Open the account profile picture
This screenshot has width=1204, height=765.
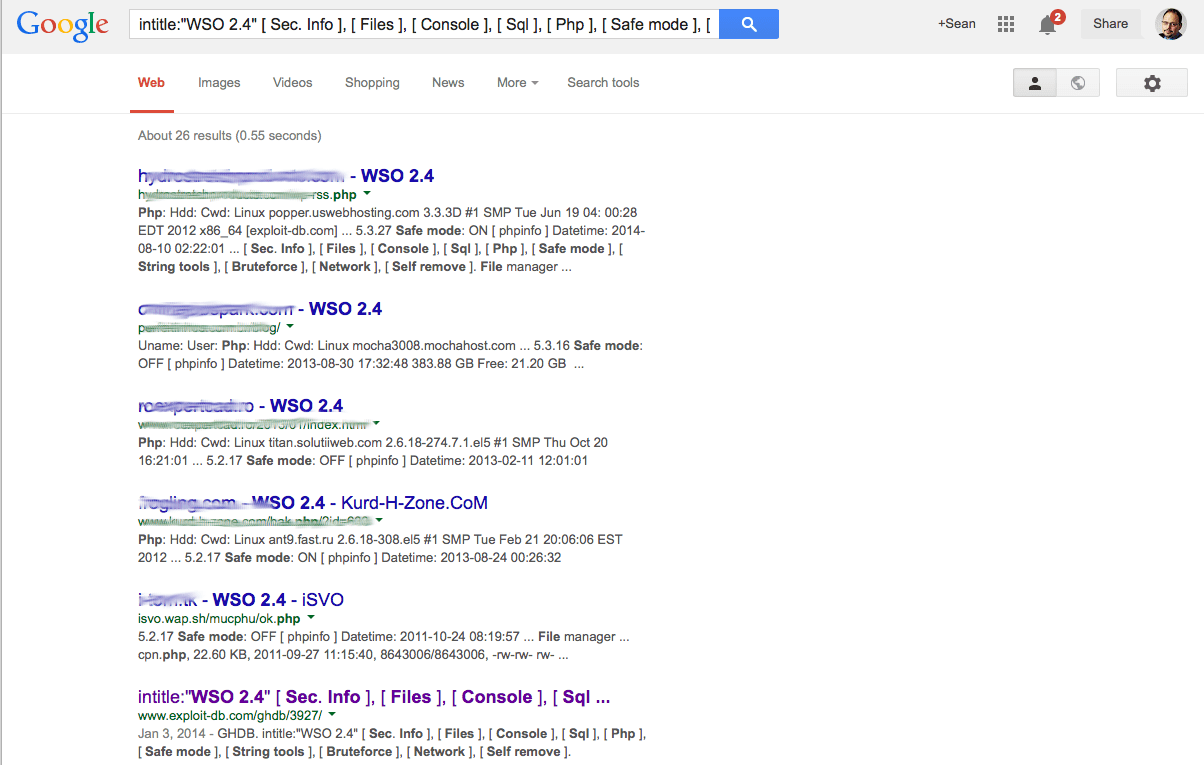click(1170, 24)
